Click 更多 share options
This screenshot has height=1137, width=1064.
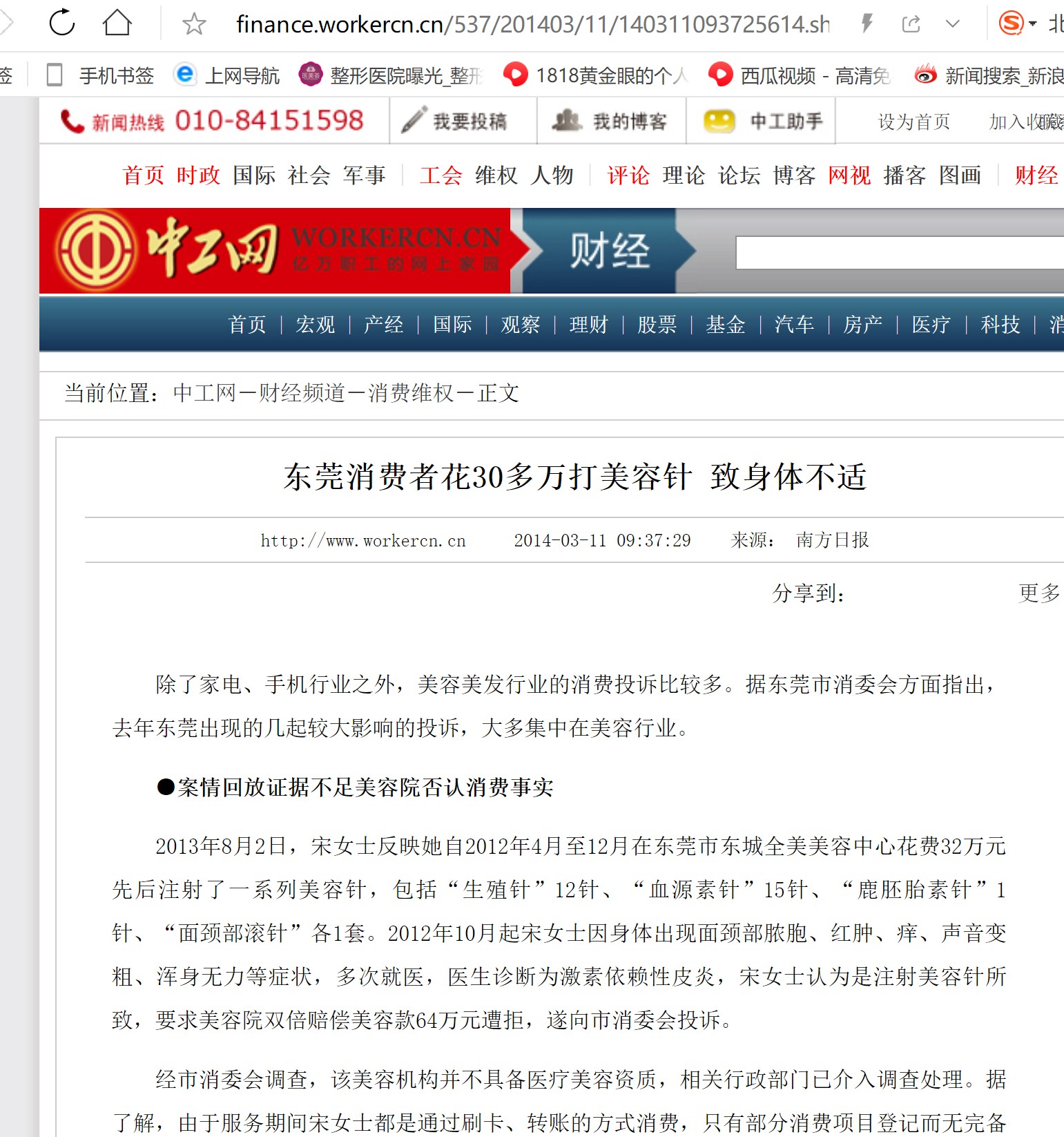(1039, 593)
